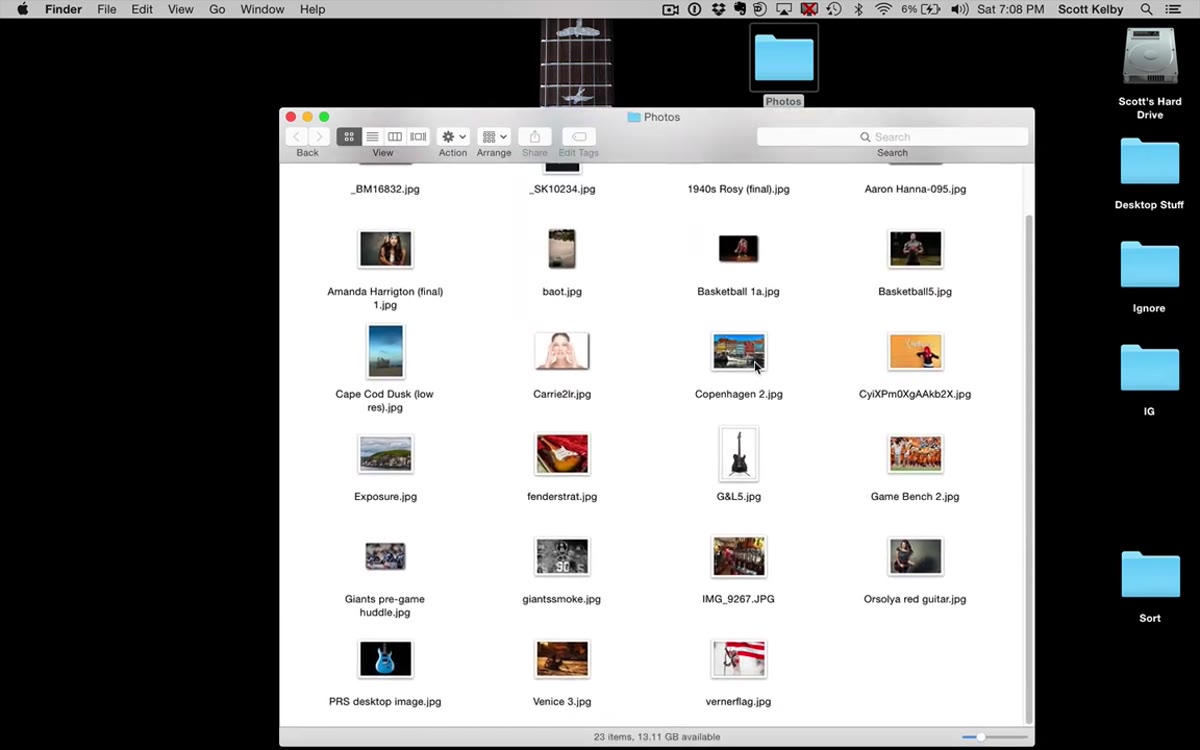
Task: Select G&L5.jpg guitar thumbnail
Action: [739, 454]
